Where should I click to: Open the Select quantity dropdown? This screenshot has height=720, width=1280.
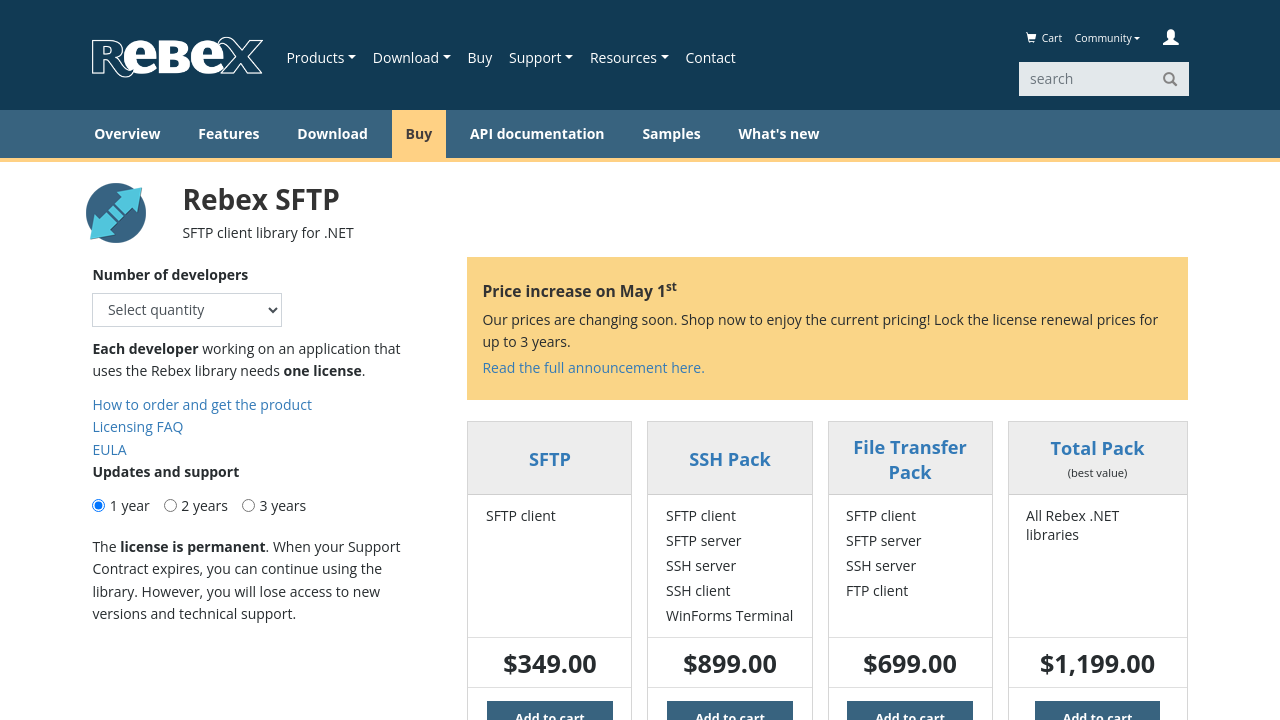coord(187,310)
